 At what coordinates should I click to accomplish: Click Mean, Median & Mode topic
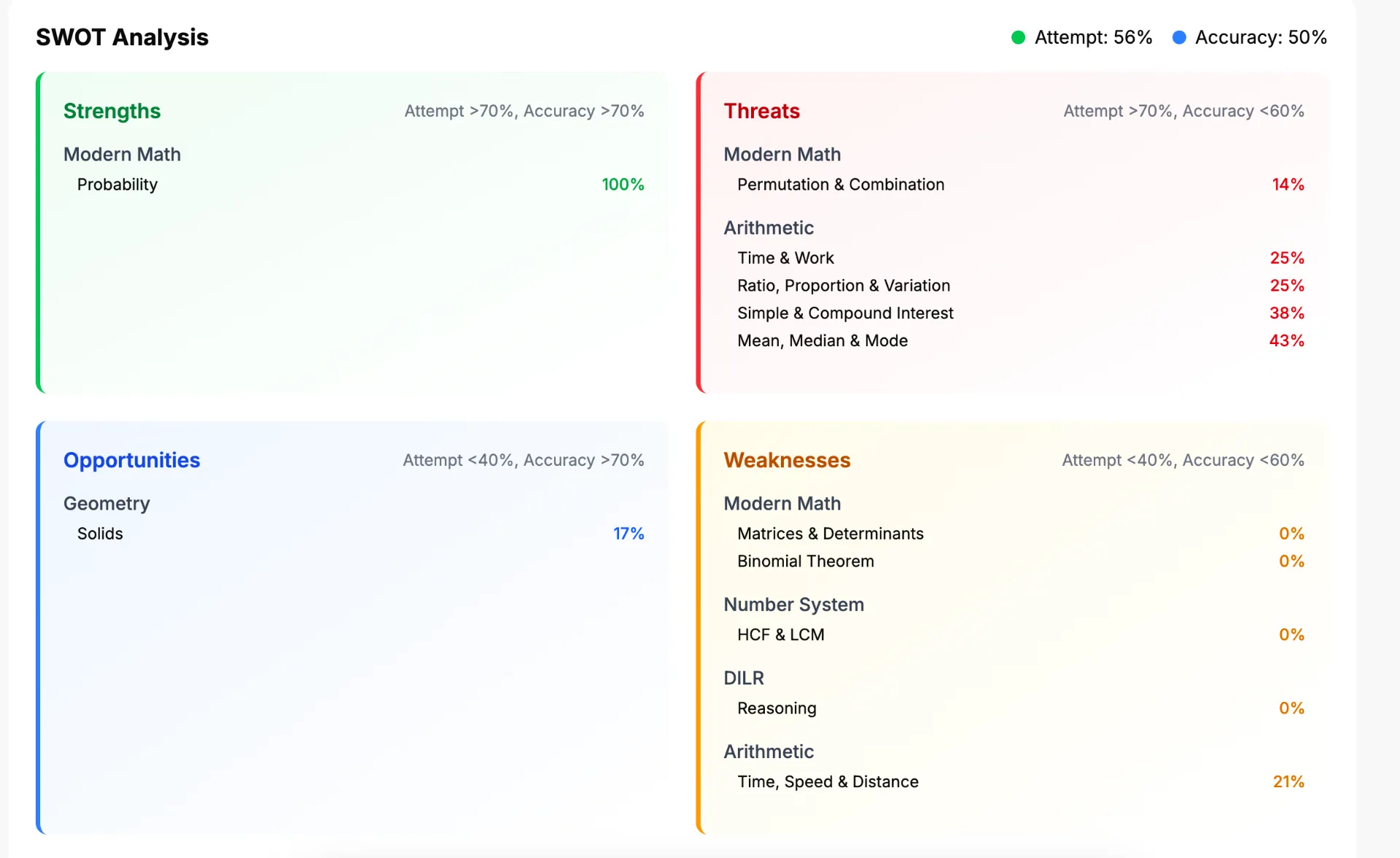tap(822, 341)
